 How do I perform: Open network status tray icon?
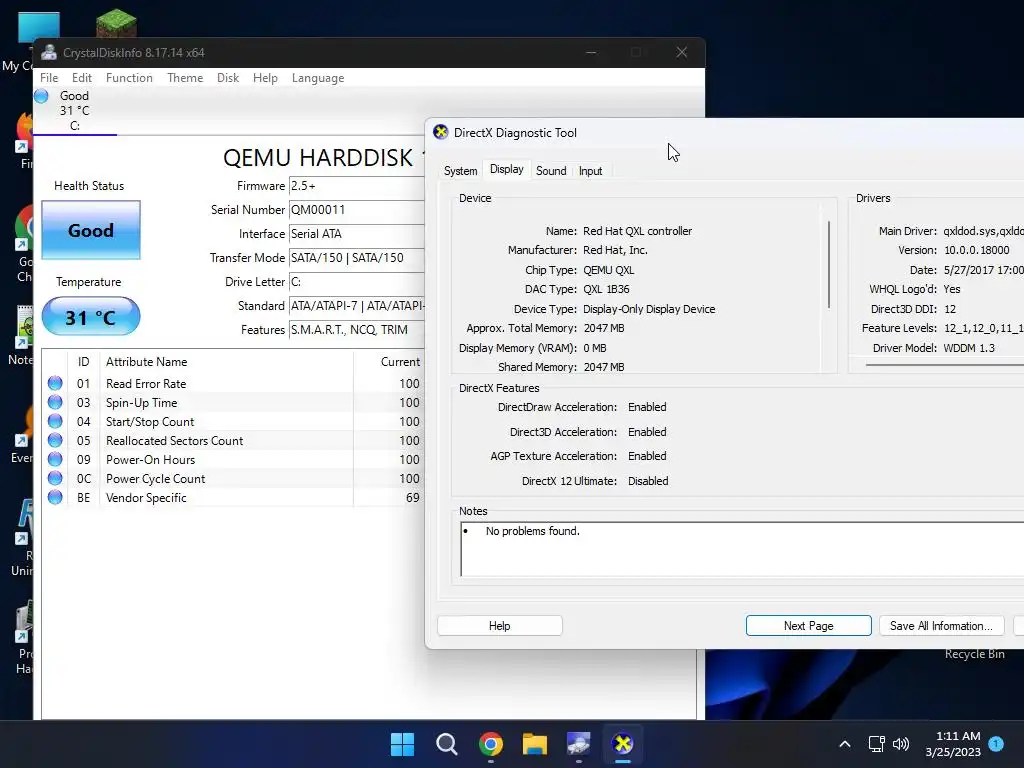[876, 744]
